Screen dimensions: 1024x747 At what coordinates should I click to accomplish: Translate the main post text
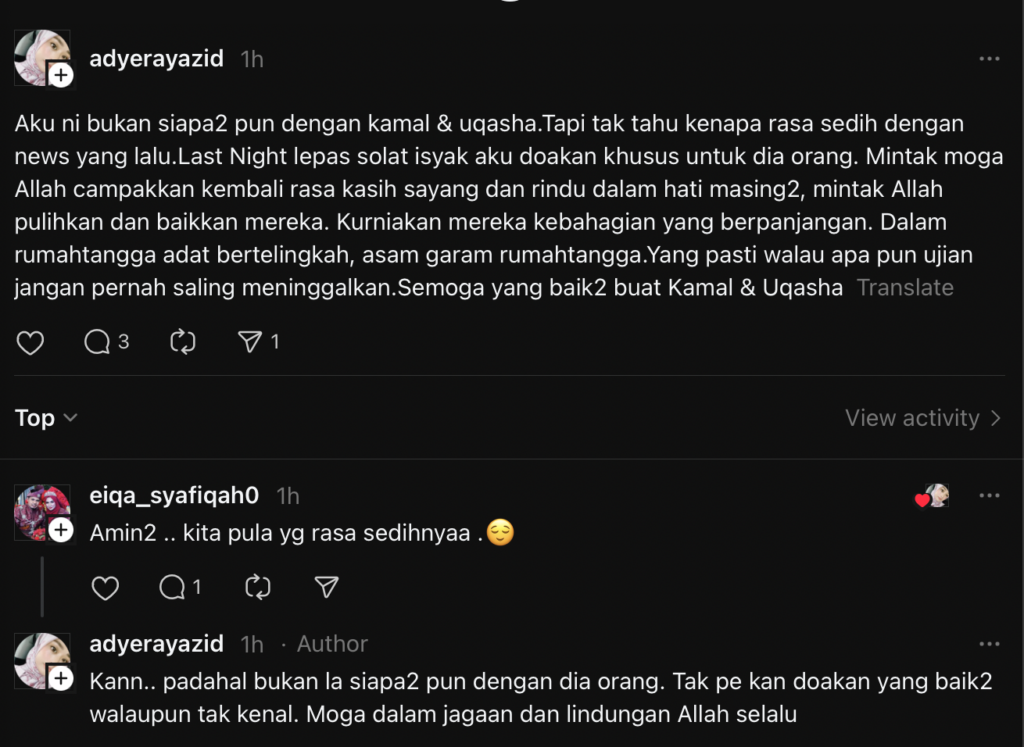point(904,287)
